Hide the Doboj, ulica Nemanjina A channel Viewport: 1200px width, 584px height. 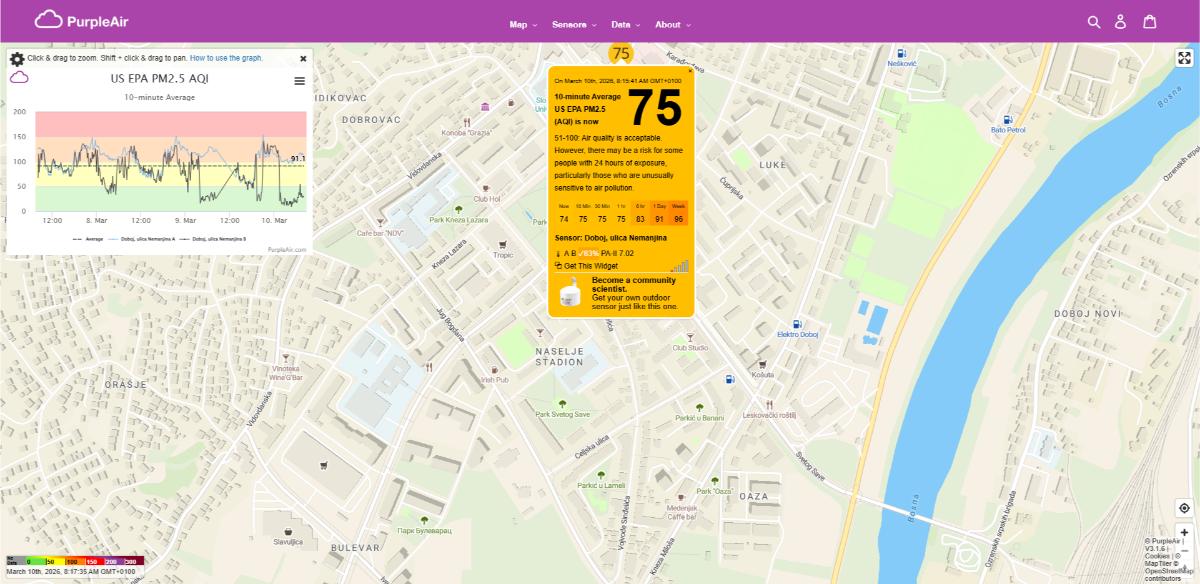click(148, 238)
